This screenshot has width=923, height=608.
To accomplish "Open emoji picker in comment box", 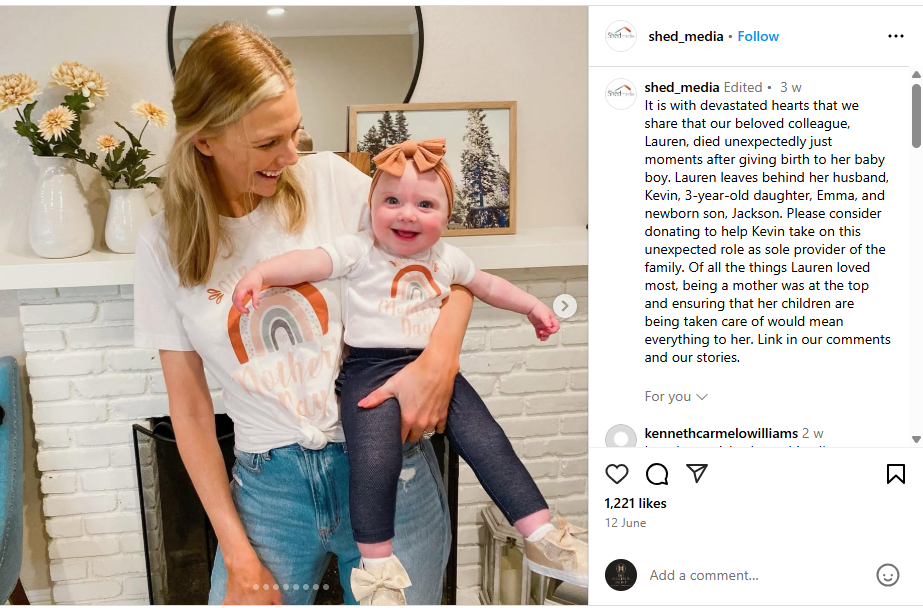I will click(887, 575).
